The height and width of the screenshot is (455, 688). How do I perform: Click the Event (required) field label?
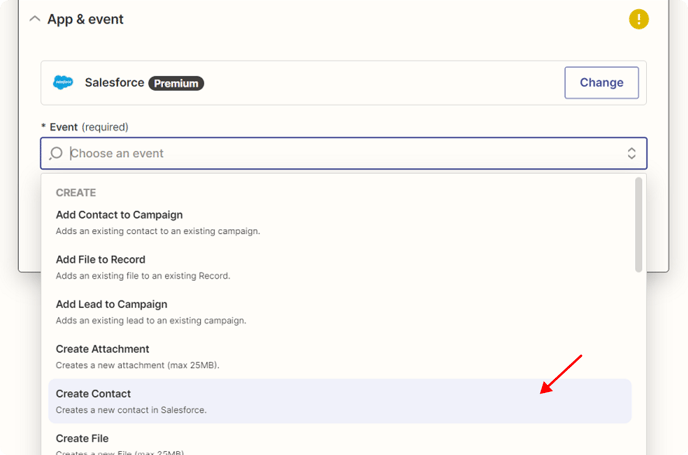pyautogui.click(x=85, y=127)
